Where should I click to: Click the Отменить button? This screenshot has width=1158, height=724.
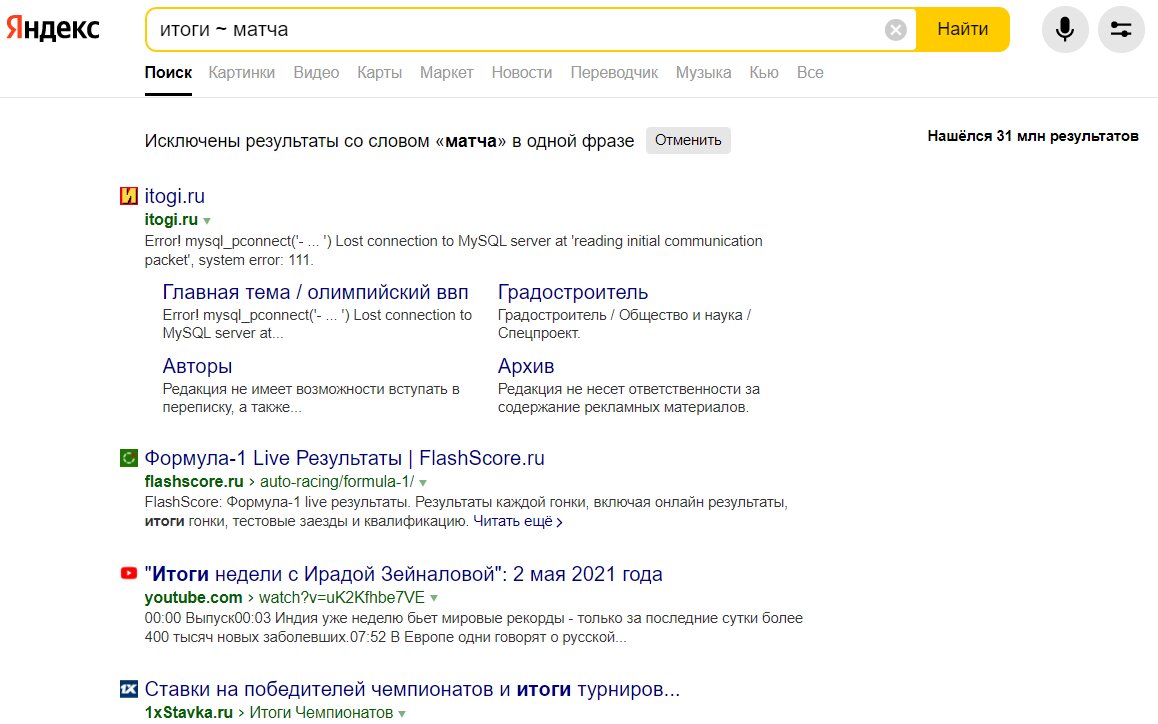(x=688, y=140)
